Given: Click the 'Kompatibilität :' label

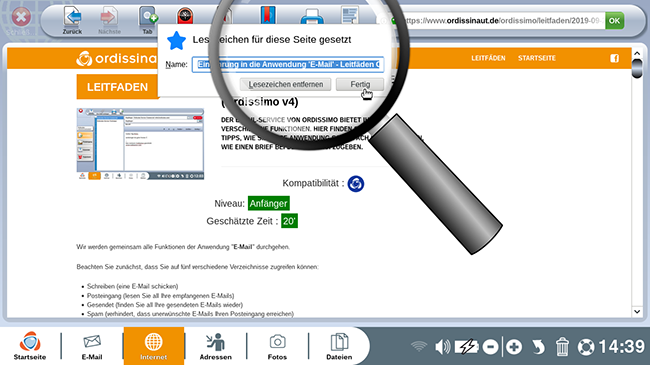Looking at the screenshot, I should pyautogui.click(x=313, y=183).
